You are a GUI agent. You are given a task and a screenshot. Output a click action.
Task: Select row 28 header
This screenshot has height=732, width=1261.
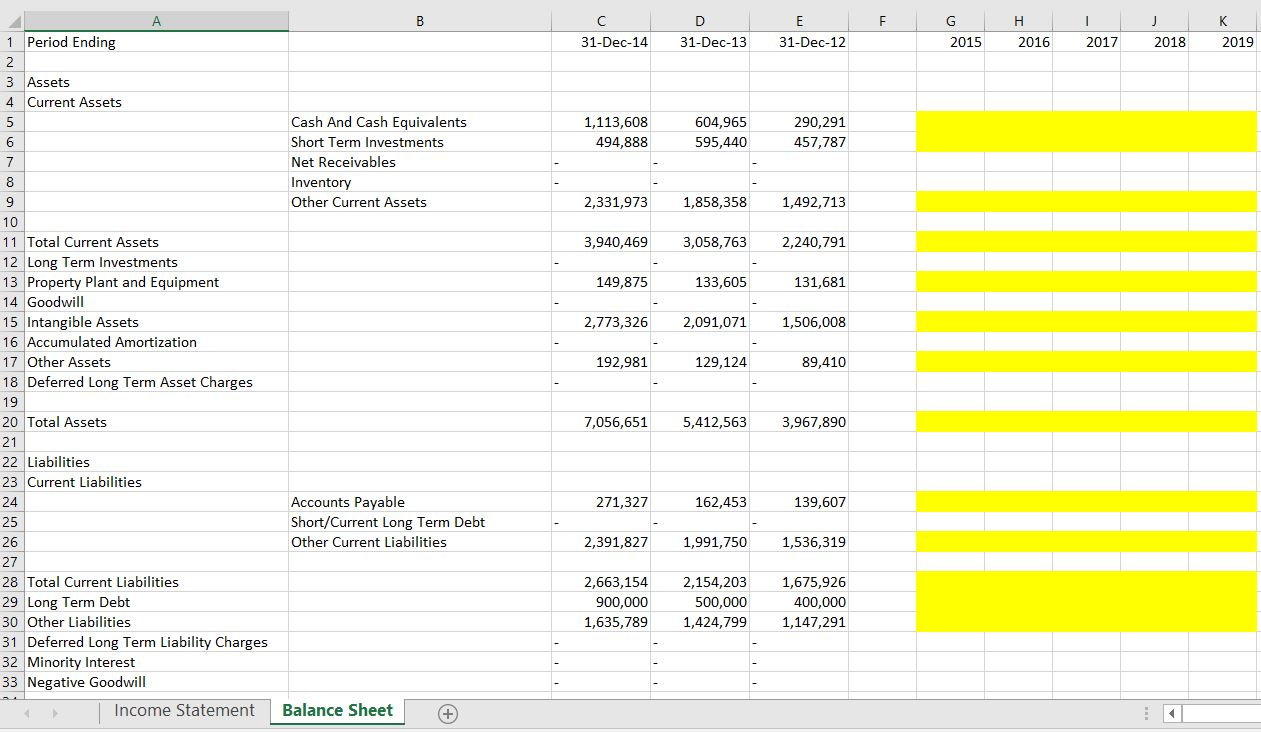[x=11, y=582]
